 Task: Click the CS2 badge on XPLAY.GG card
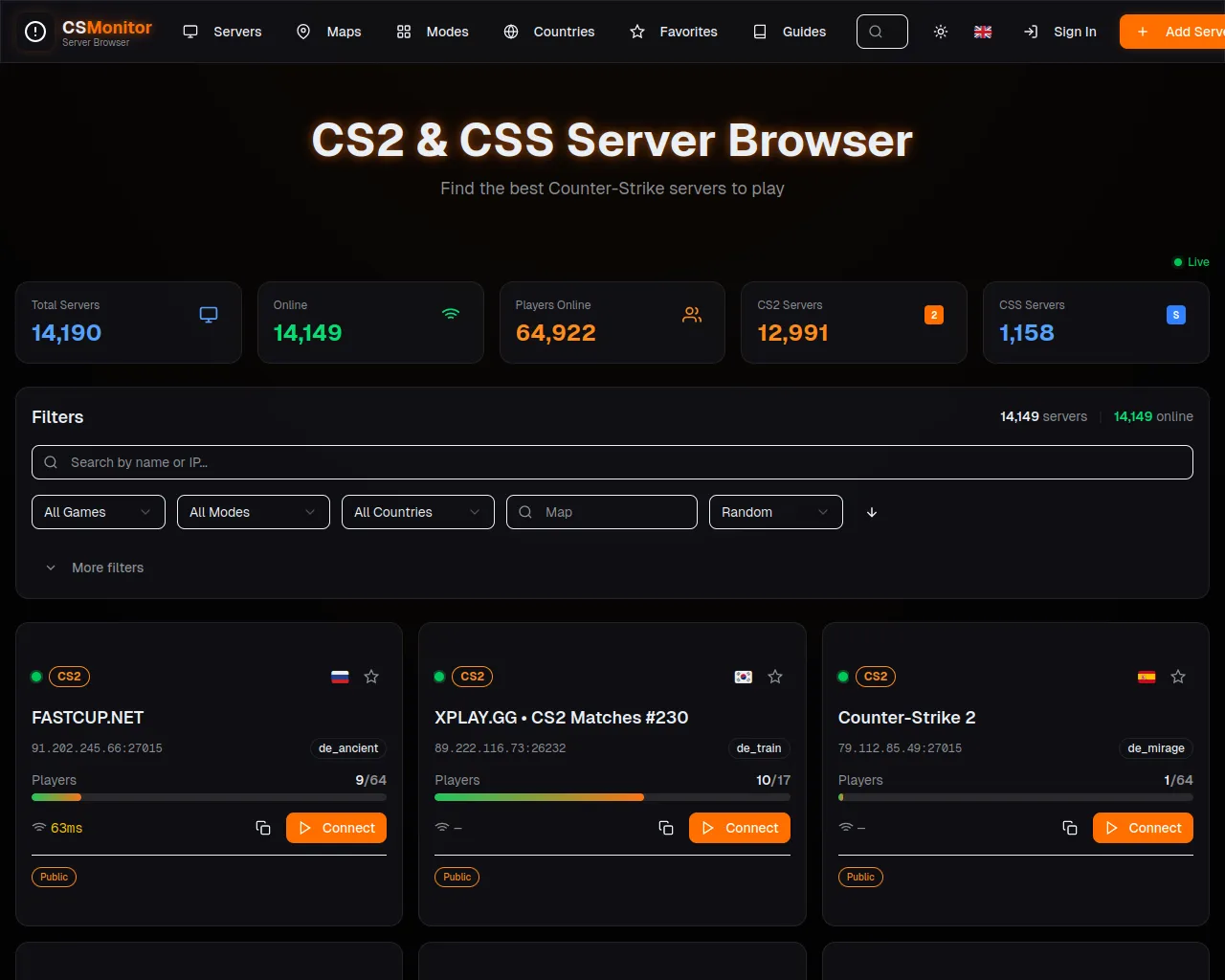473,677
